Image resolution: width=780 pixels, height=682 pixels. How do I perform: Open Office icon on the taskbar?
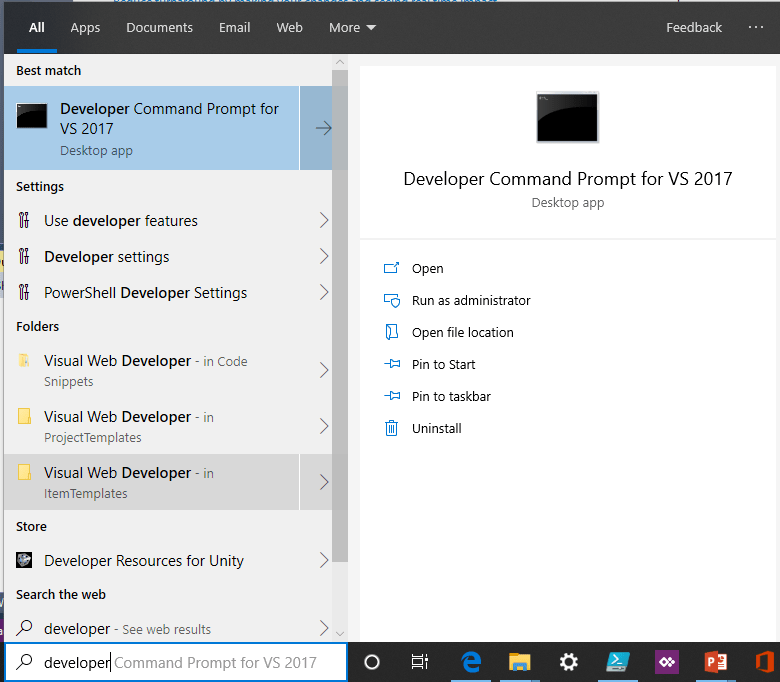click(x=765, y=662)
